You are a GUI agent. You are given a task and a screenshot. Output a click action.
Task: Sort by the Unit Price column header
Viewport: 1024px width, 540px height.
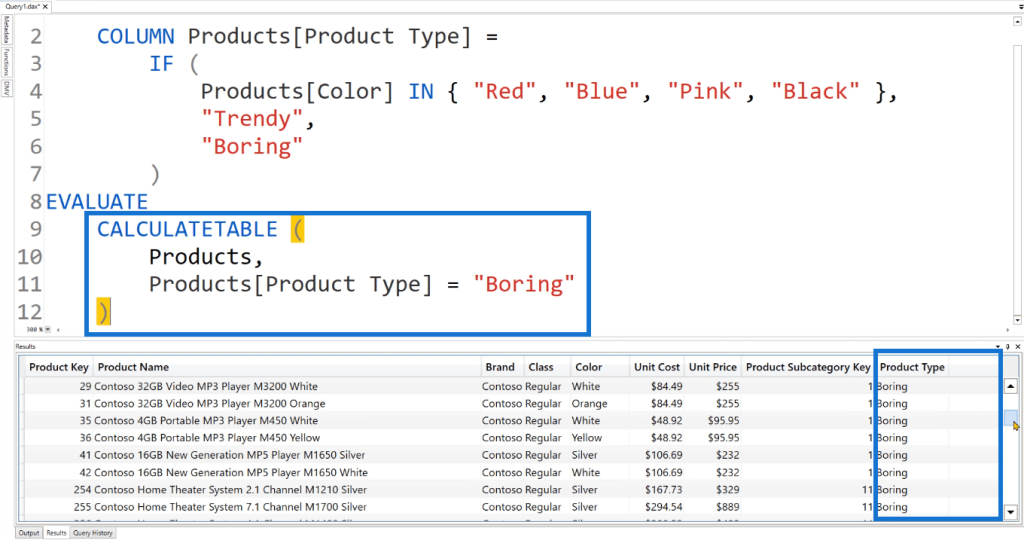(x=712, y=367)
